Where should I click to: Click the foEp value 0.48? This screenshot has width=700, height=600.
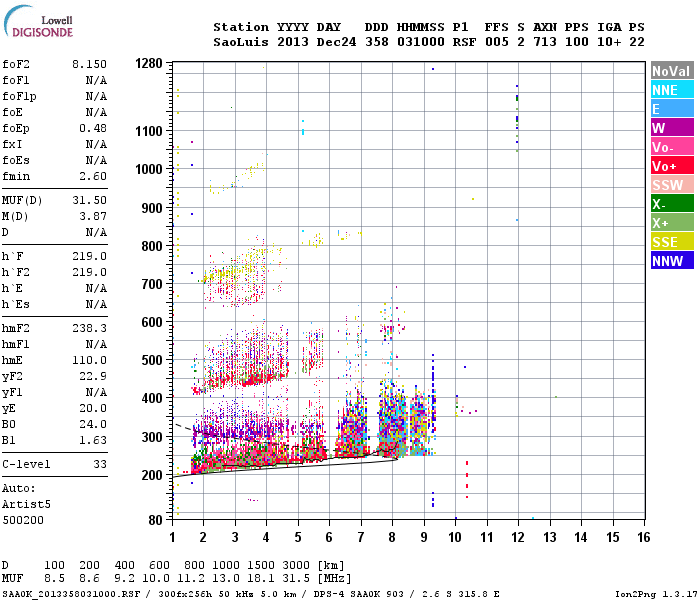pos(93,128)
